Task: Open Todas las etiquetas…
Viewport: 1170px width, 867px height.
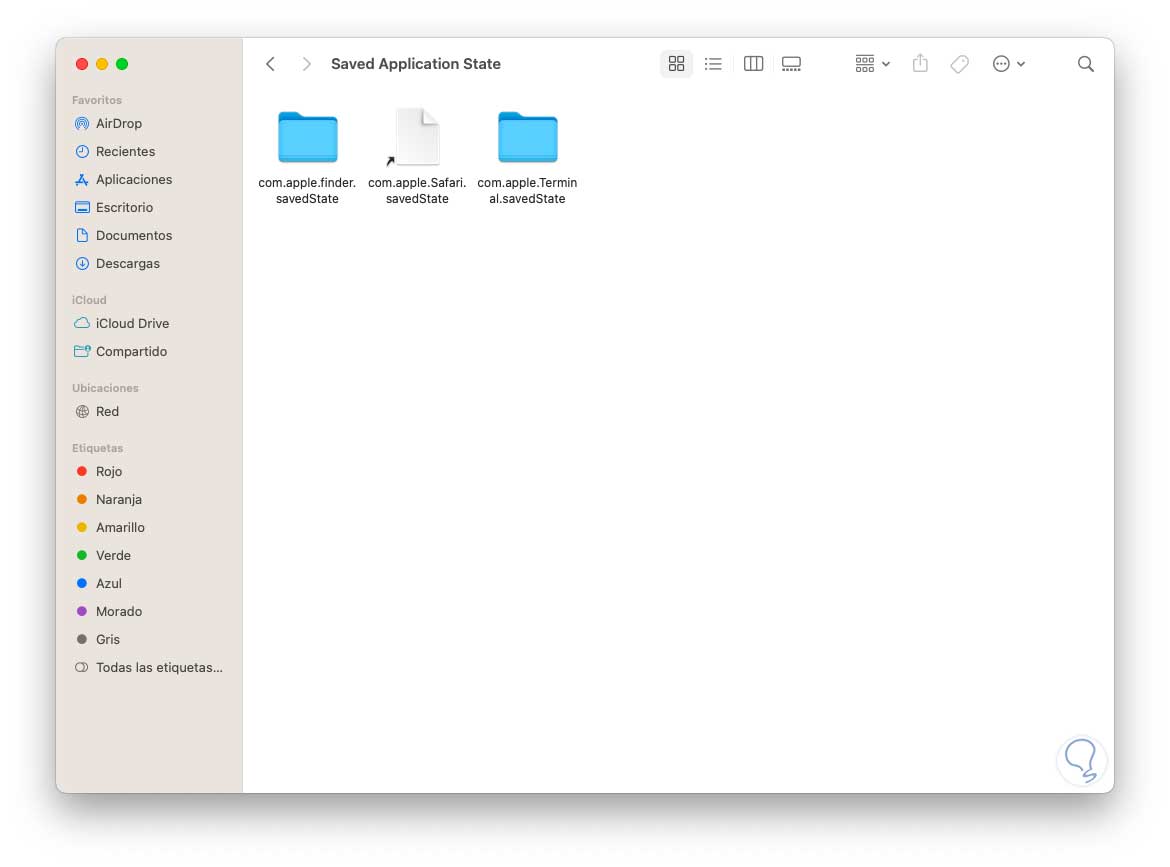Action: 149,667
